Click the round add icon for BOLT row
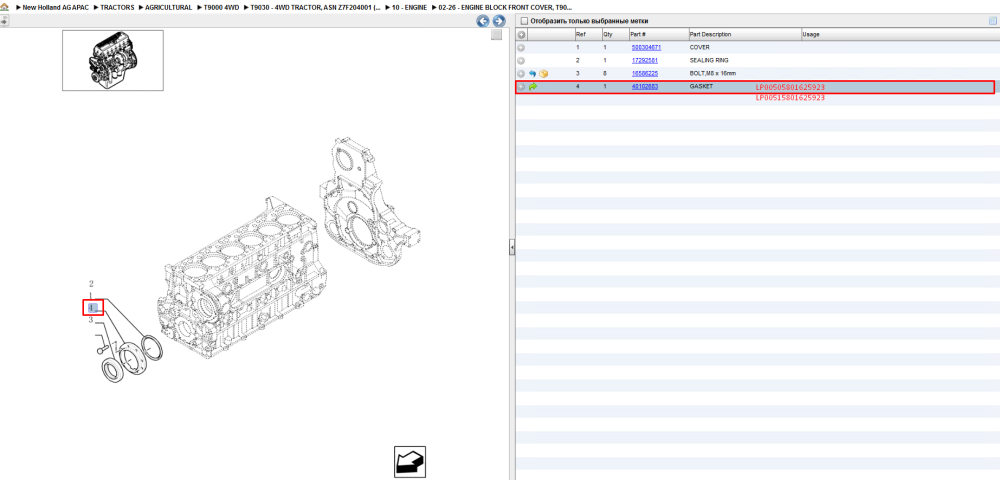 tap(521, 73)
